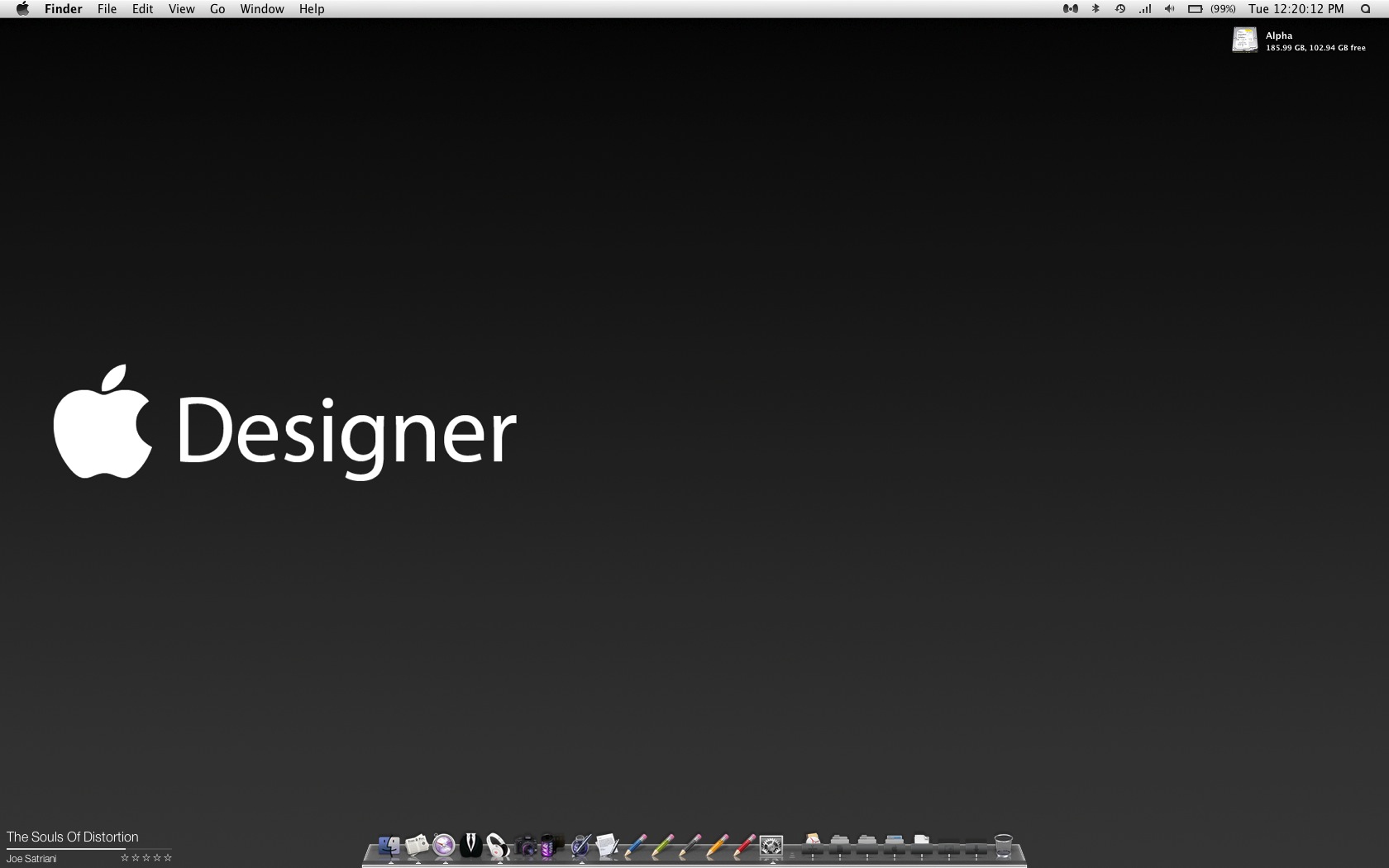Open the View menu
The width and height of the screenshot is (1389, 868).
pos(181,9)
